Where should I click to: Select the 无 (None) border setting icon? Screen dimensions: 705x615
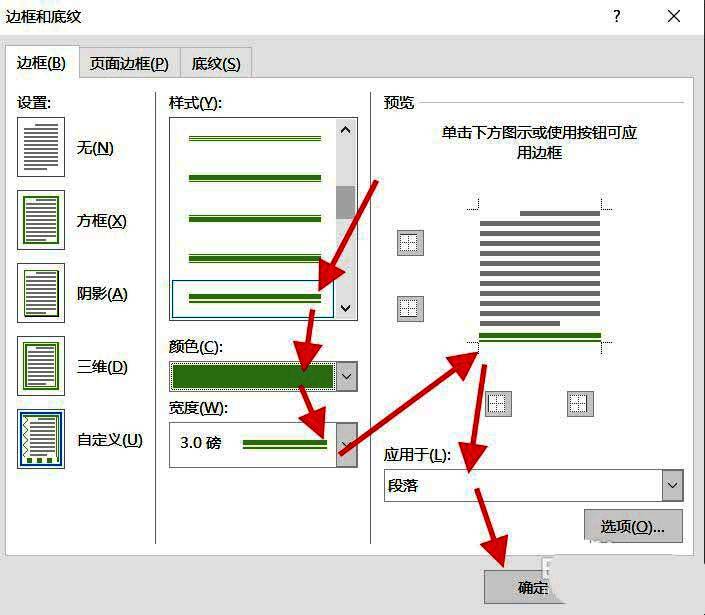coord(41,147)
